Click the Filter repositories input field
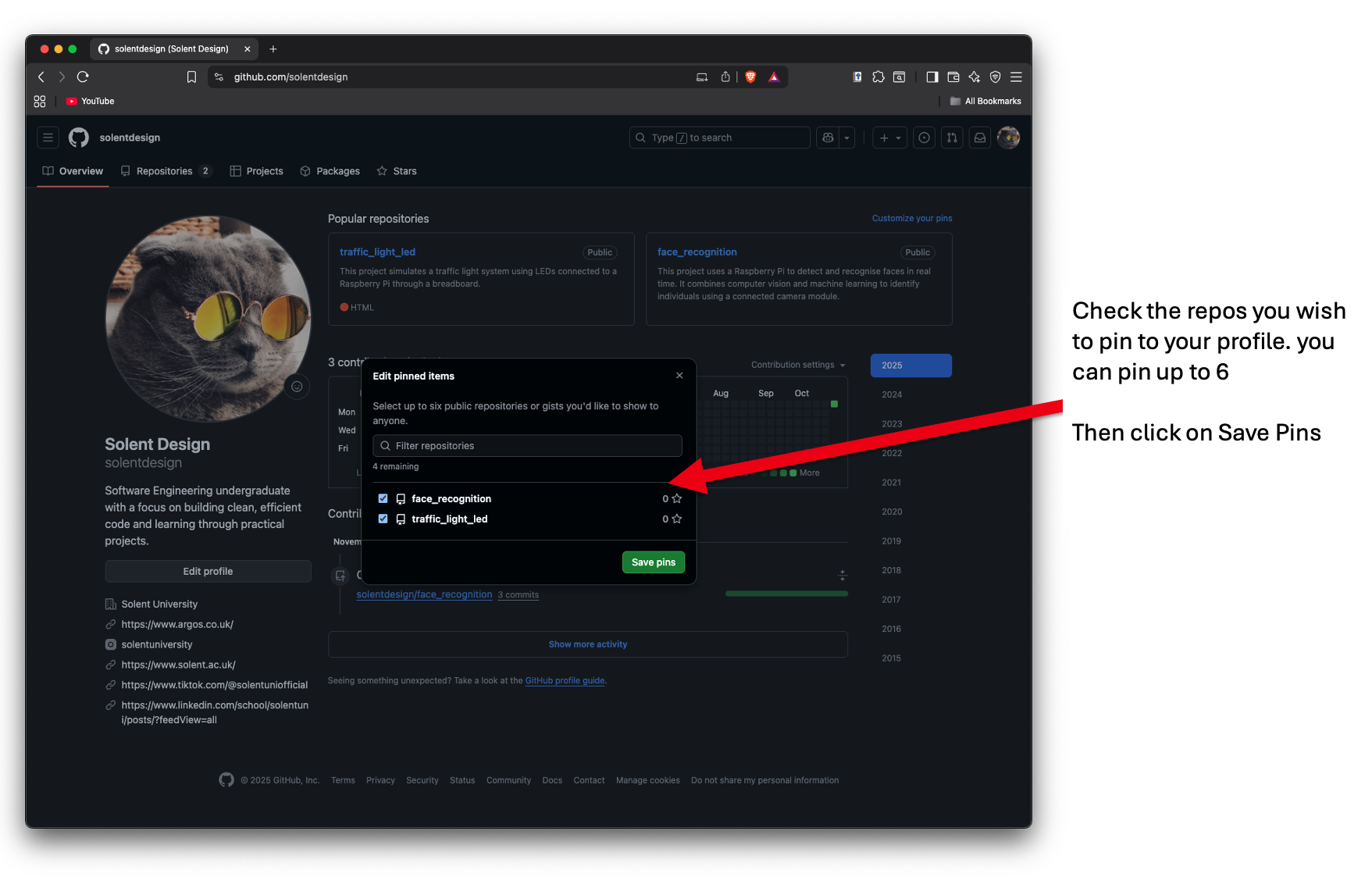Viewport: 1372px width, 881px height. coord(527,446)
